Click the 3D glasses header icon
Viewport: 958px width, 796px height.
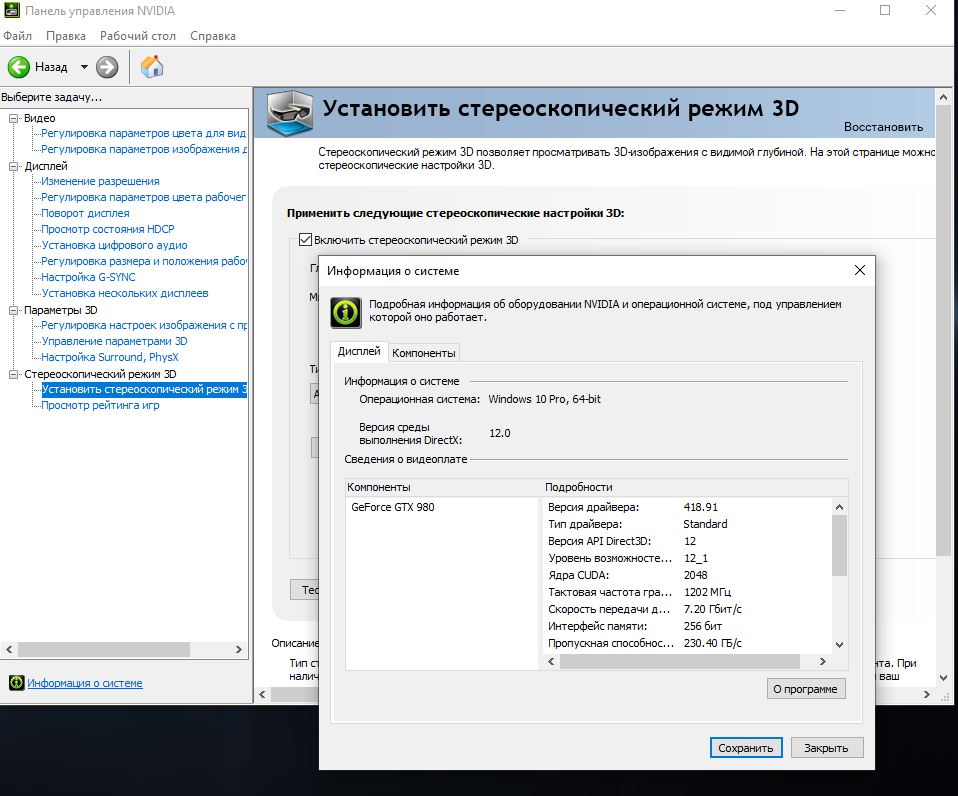click(290, 112)
